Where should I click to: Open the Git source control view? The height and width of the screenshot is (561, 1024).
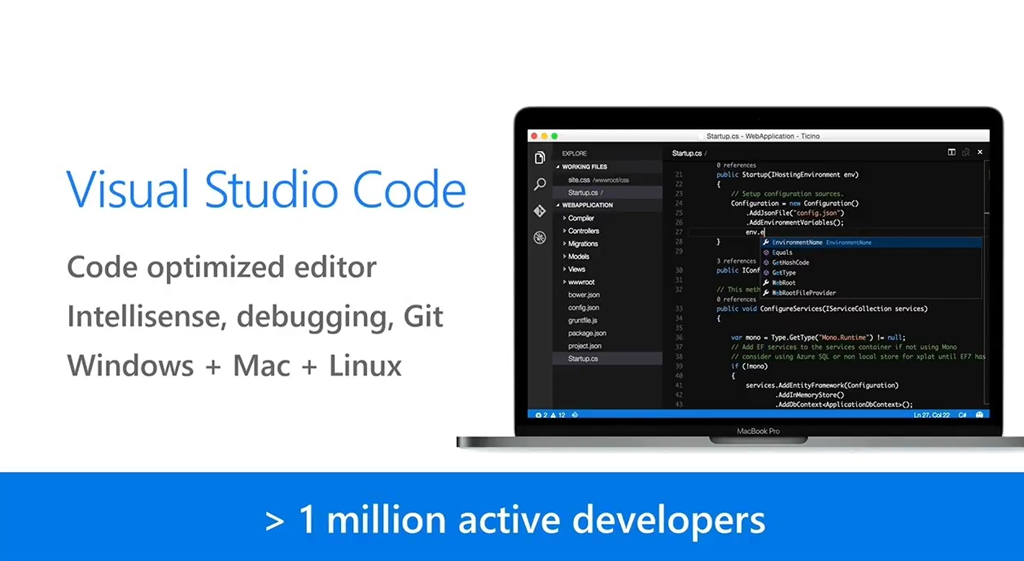(x=539, y=211)
